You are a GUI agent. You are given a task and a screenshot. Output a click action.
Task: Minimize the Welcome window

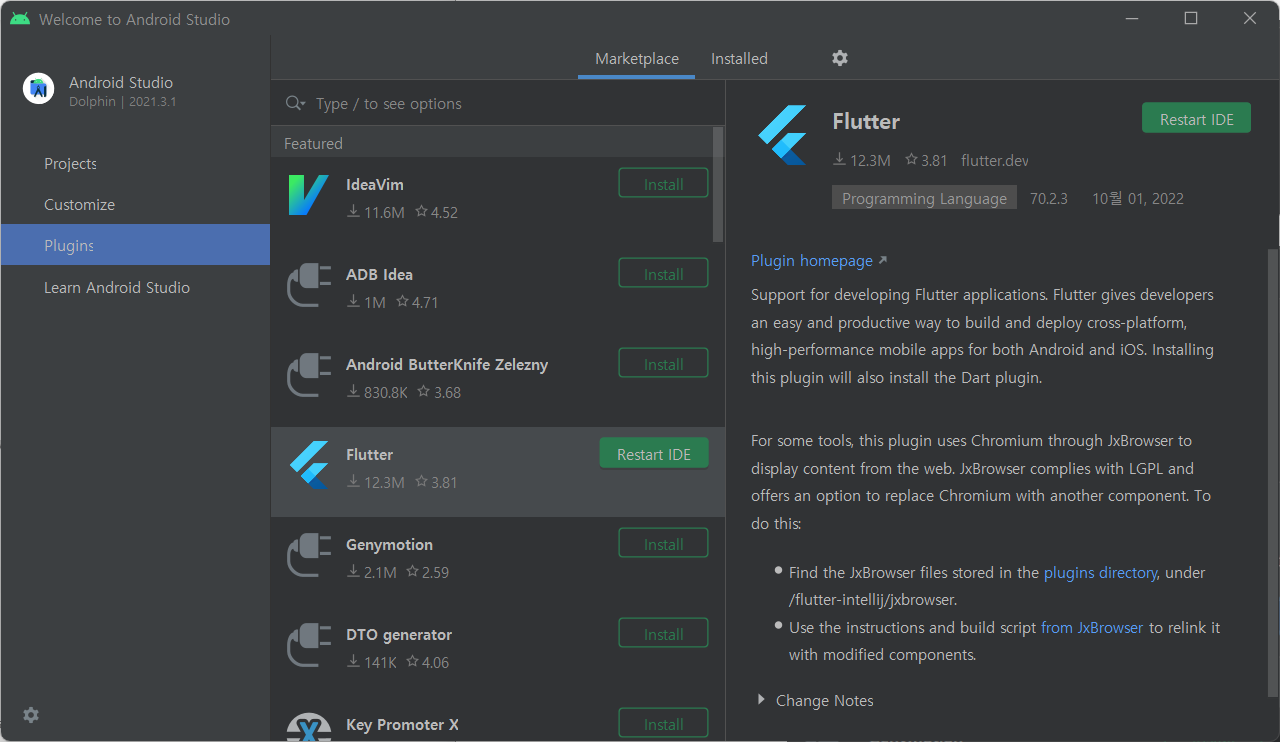(1131, 18)
